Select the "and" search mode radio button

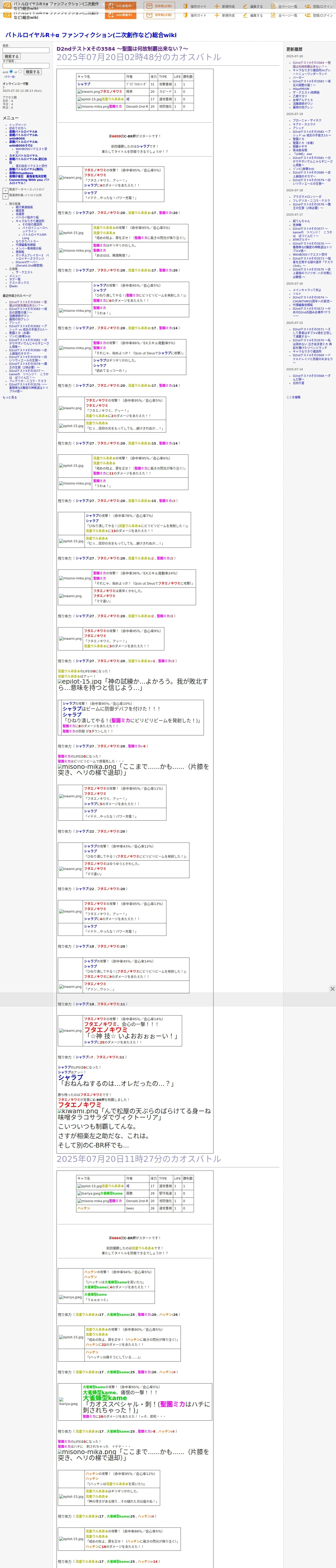[x=11, y=71]
